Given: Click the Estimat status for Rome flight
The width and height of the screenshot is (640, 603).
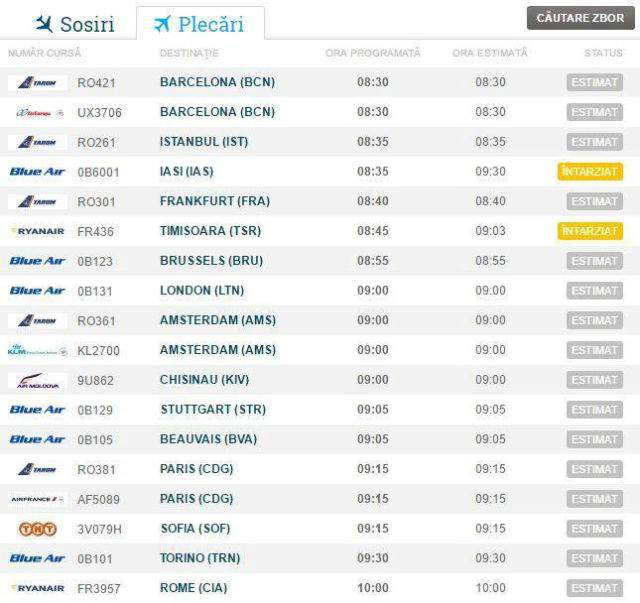Looking at the screenshot, I should click(x=594, y=588).
